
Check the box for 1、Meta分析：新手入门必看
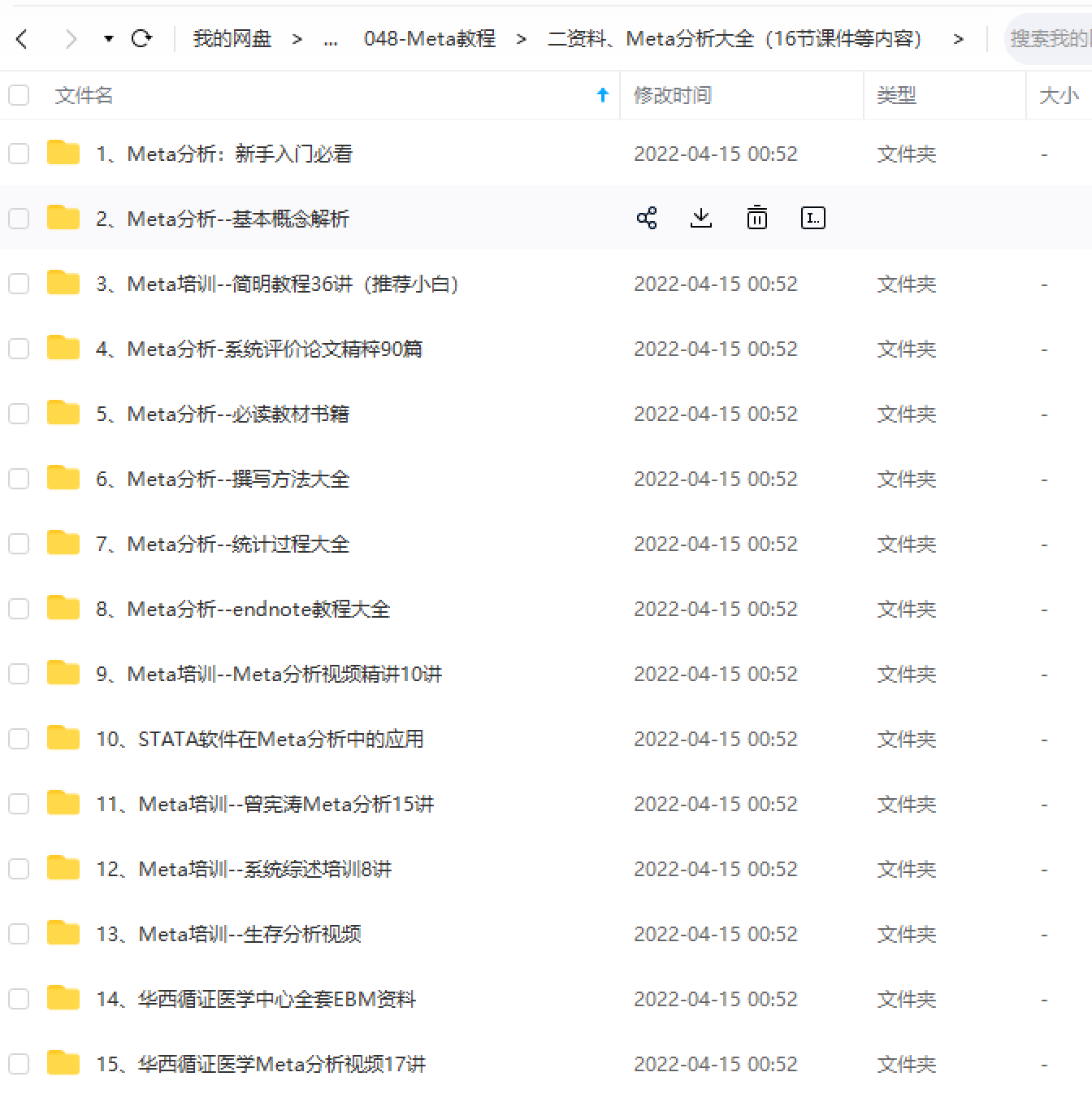19,154
